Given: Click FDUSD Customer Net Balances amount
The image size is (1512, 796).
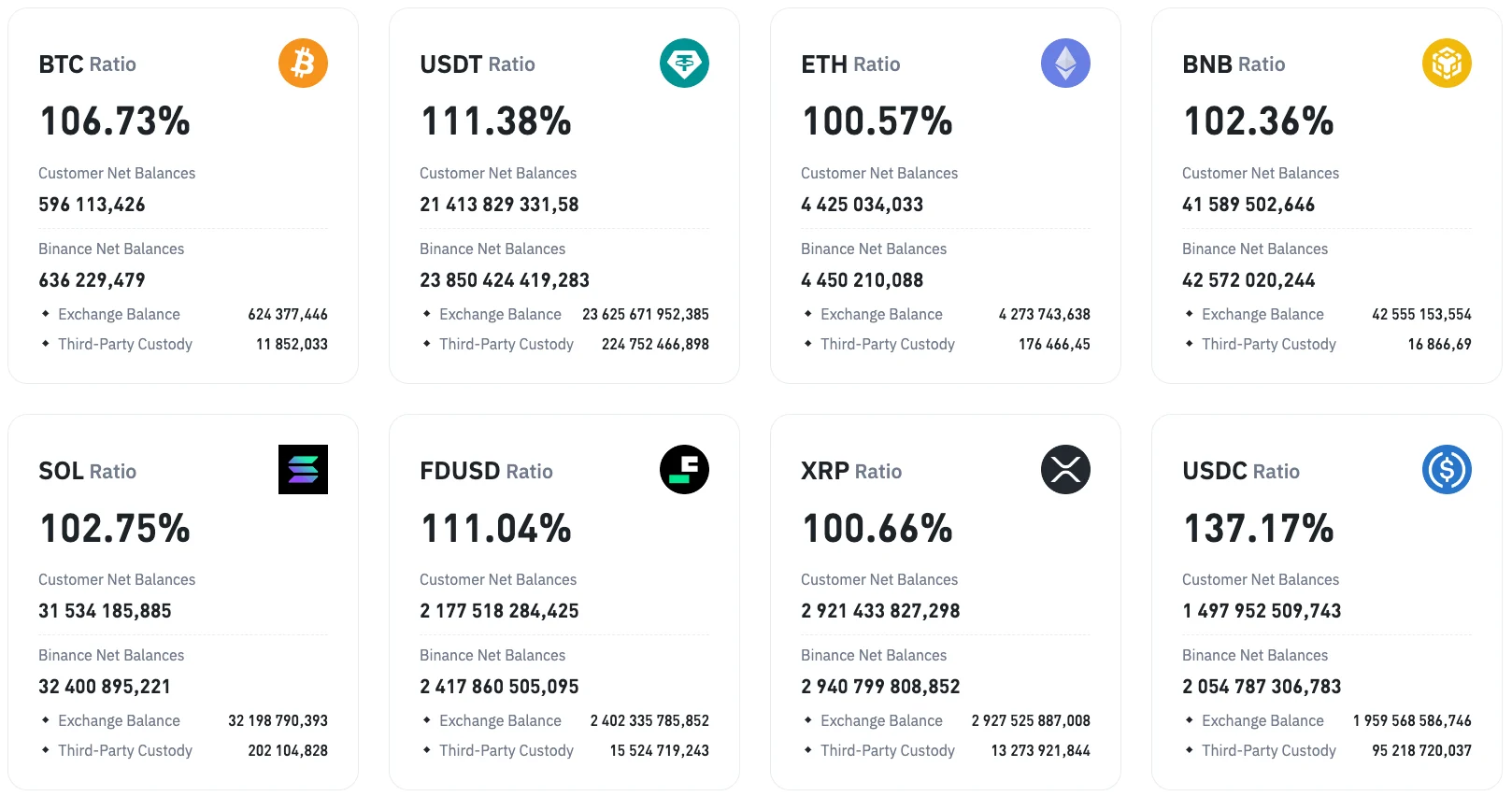Looking at the screenshot, I should click(499, 611).
